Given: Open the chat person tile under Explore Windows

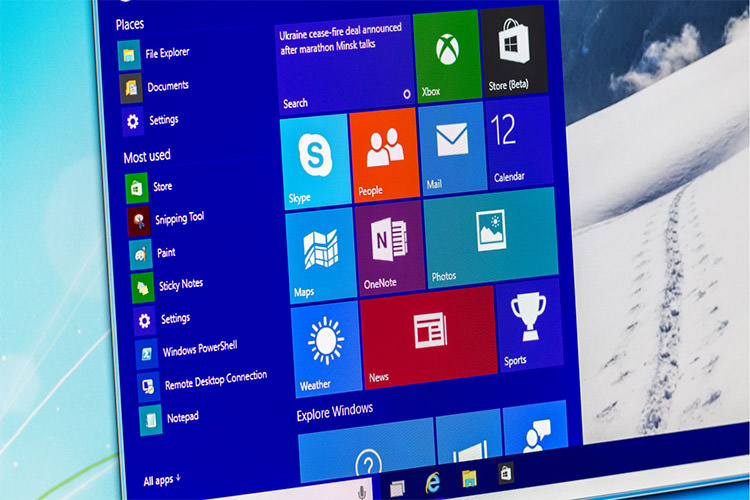Looking at the screenshot, I should point(536,427).
